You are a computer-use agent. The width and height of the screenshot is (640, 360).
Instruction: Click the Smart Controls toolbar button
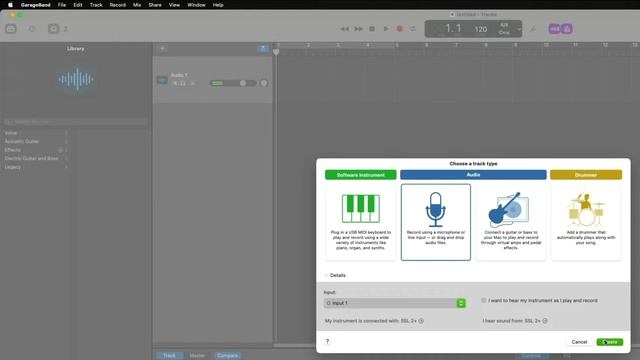(53, 29)
